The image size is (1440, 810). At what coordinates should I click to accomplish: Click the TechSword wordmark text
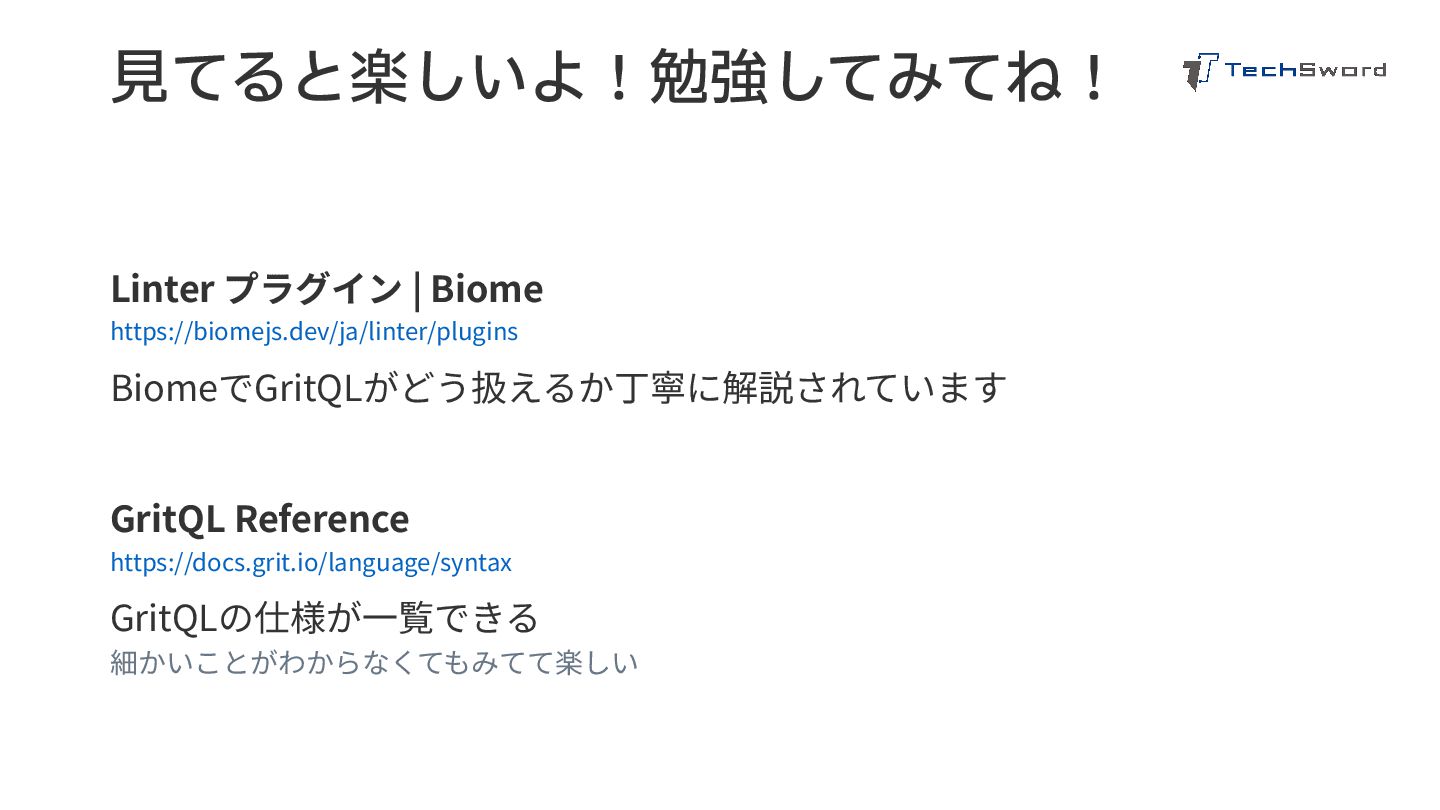coord(1306,69)
